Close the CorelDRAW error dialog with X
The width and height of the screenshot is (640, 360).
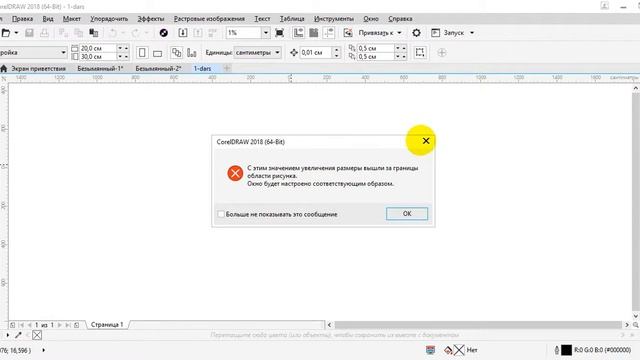pyautogui.click(x=426, y=141)
